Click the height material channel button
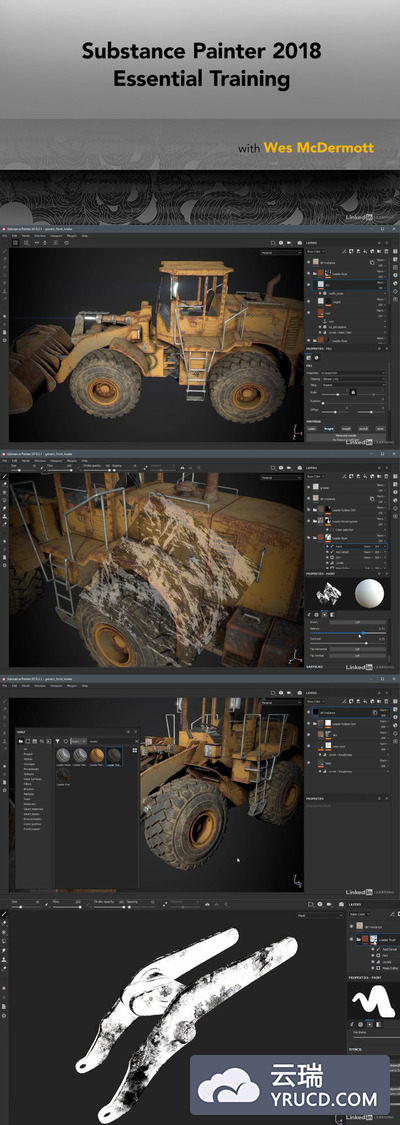Viewport: 400px width, 1125px height. click(x=329, y=428)
